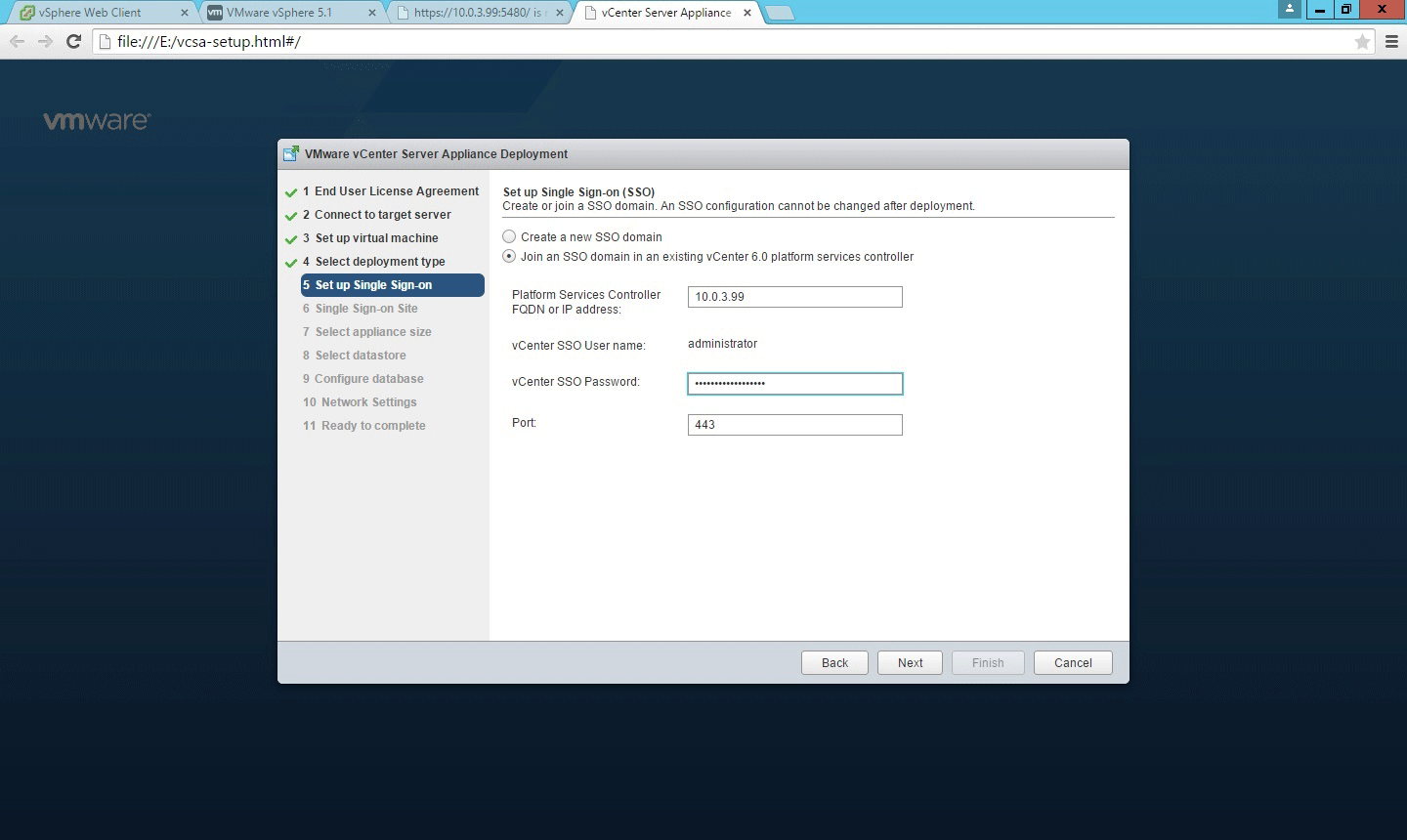Cancel the deployment wizard
This screenshot has height=840, width=1407.
pyautogui.click(x=1073, y=662)
